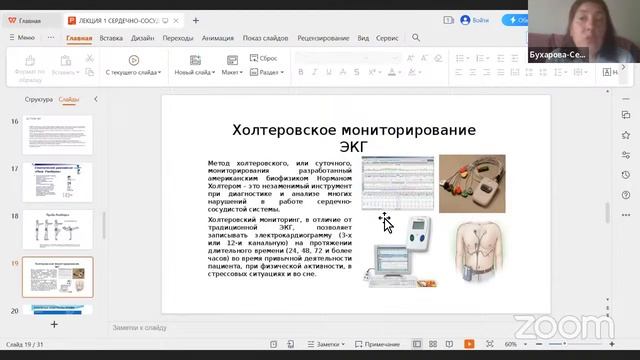Open the Сервис ribbon tab
Image resolution: width=640 pixels, height=360 pixels.
tap(387, 38)
